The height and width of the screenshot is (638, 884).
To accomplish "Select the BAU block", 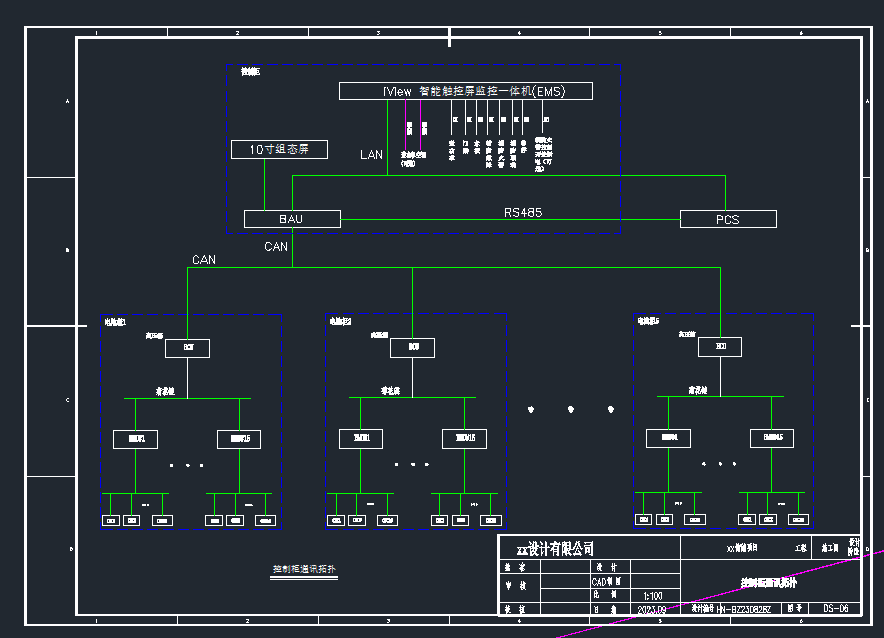I will tap(292, 219).
